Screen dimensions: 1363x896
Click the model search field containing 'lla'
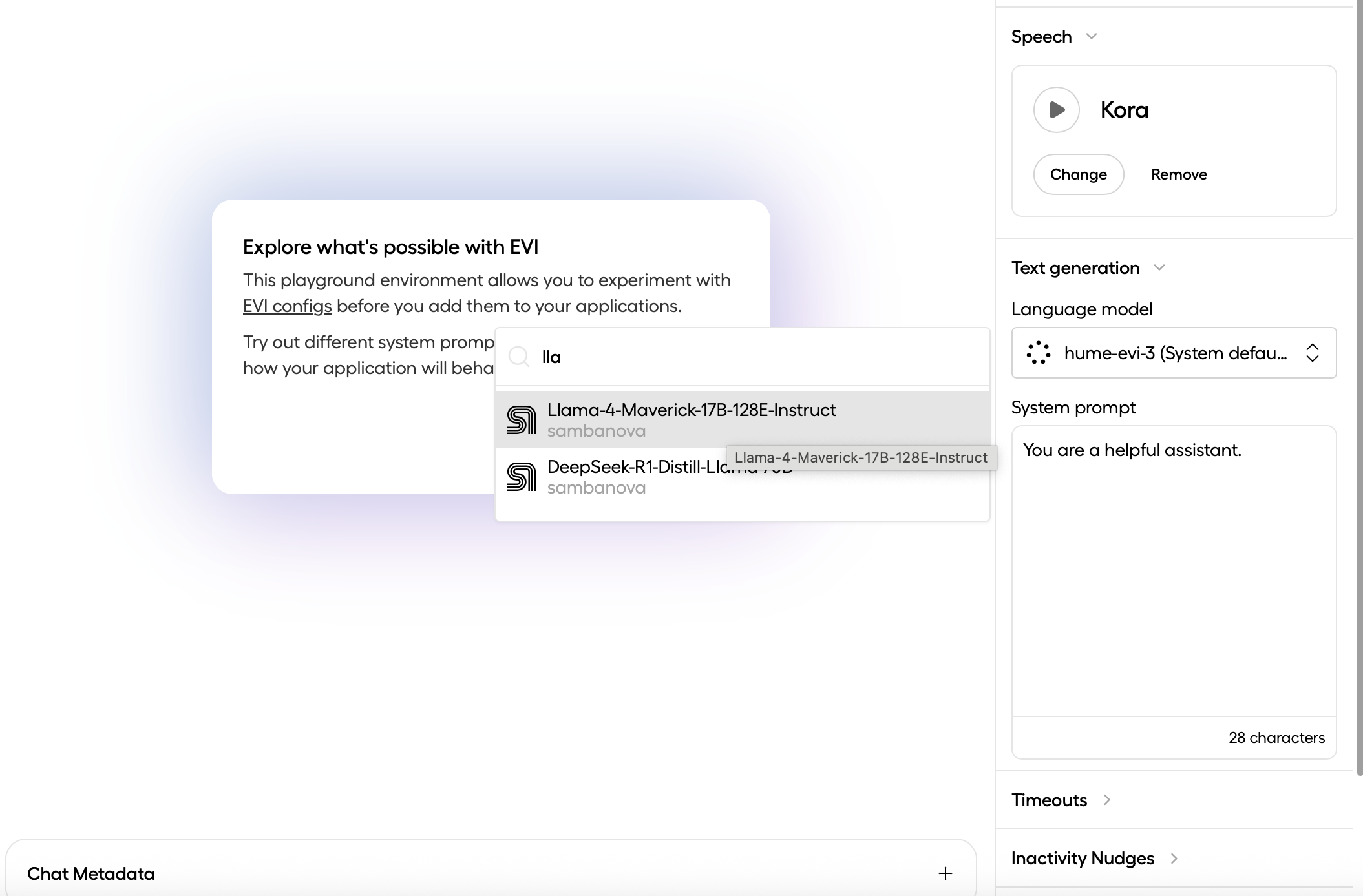pyautogui.click(x=743, y=357)
